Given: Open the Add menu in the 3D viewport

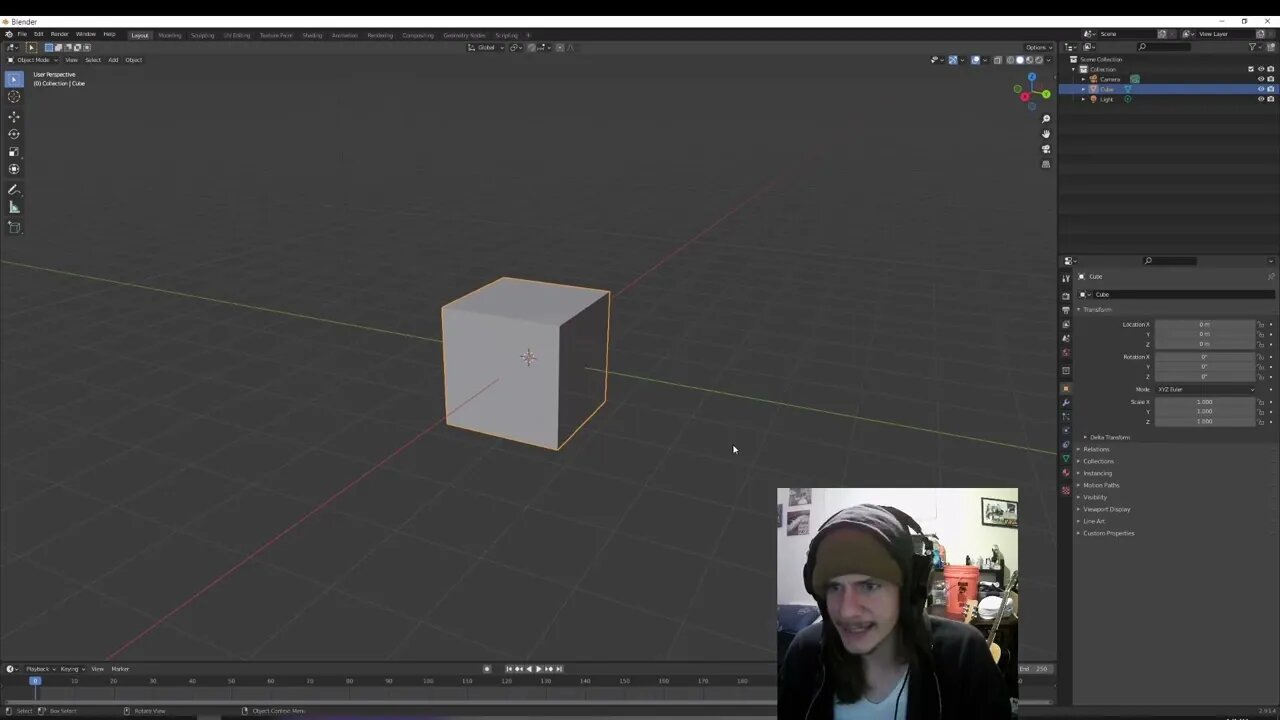Looking at the screenshot, I should click(x=113, y=60).
